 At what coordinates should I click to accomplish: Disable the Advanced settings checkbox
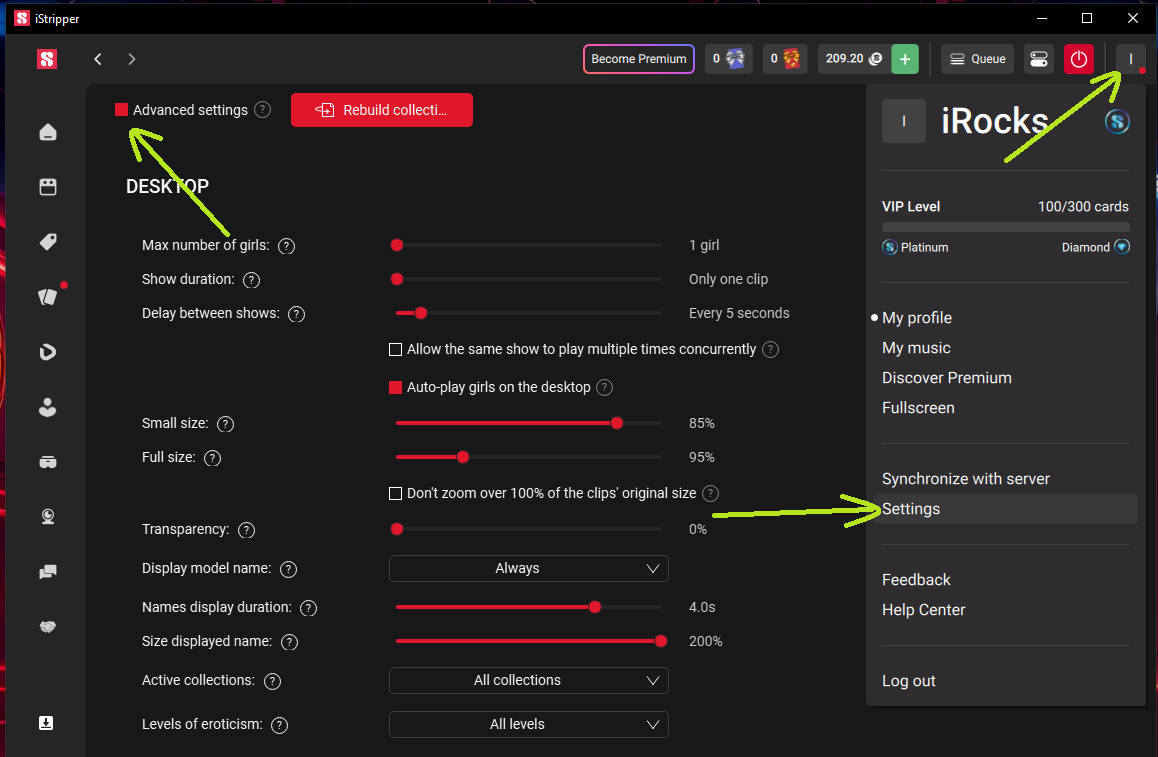(121, 110)
